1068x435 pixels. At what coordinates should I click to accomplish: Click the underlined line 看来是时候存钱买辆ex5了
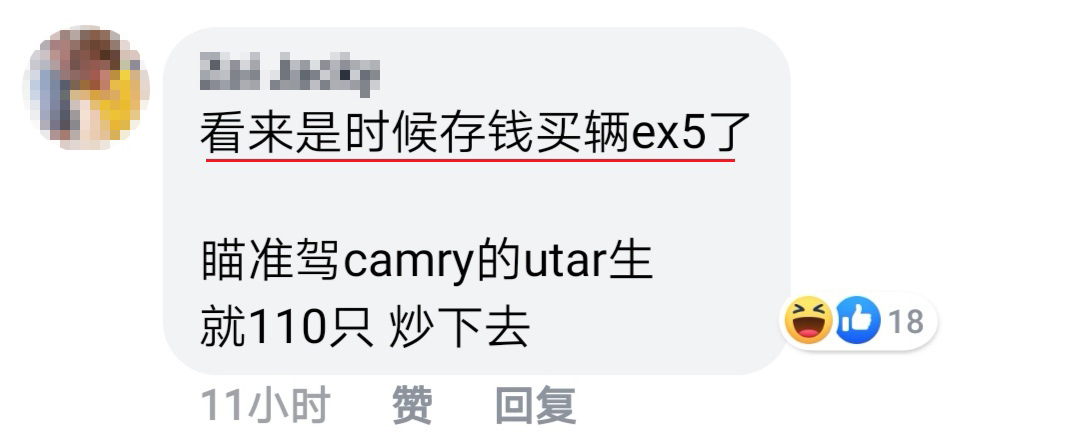pyautogui.click(x=475, y=133)
